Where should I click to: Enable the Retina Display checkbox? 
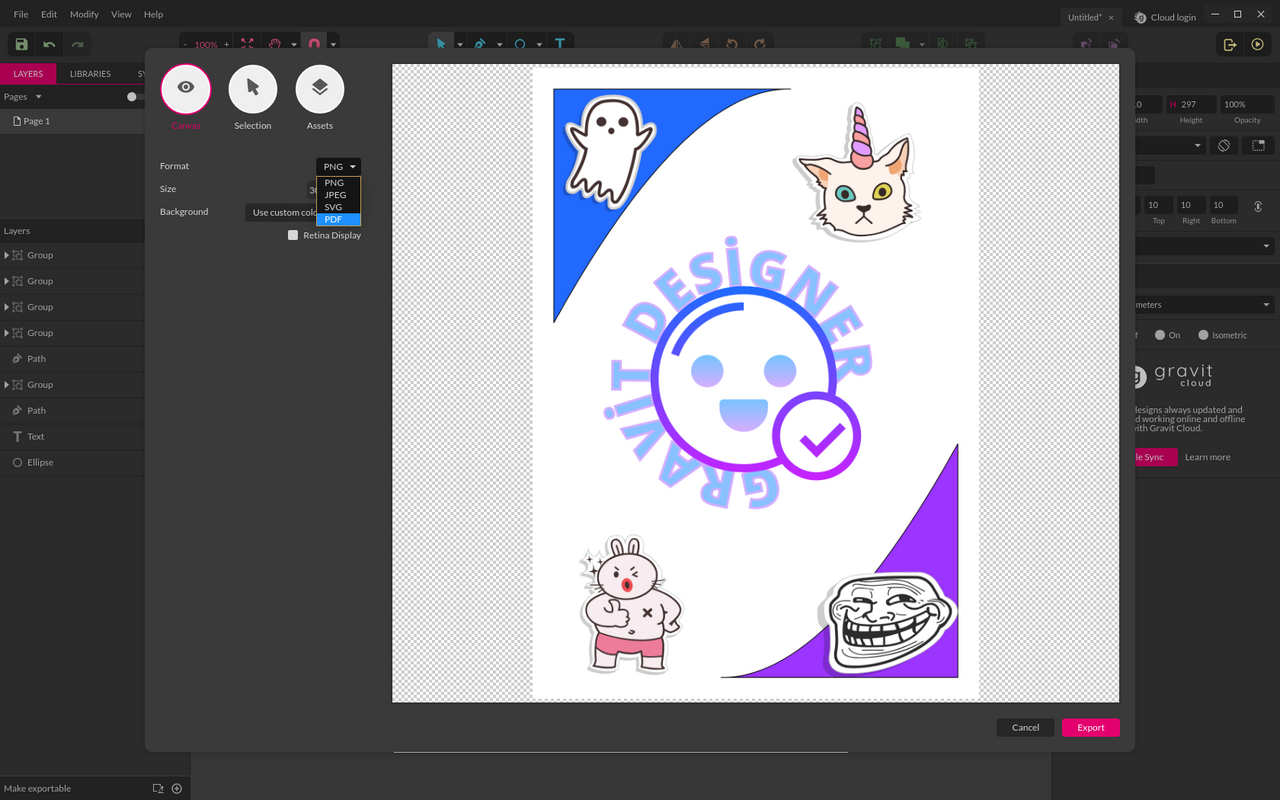click(293, 235)
